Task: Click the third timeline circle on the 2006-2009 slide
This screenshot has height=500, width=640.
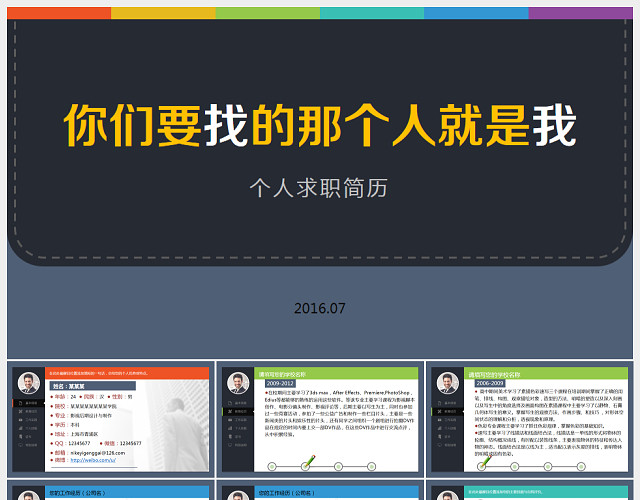Action: coord(548,467)
